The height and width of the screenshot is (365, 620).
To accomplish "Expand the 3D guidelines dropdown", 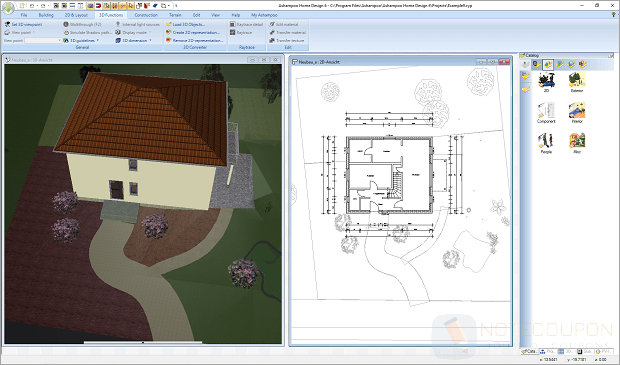I will click(98, 40).
